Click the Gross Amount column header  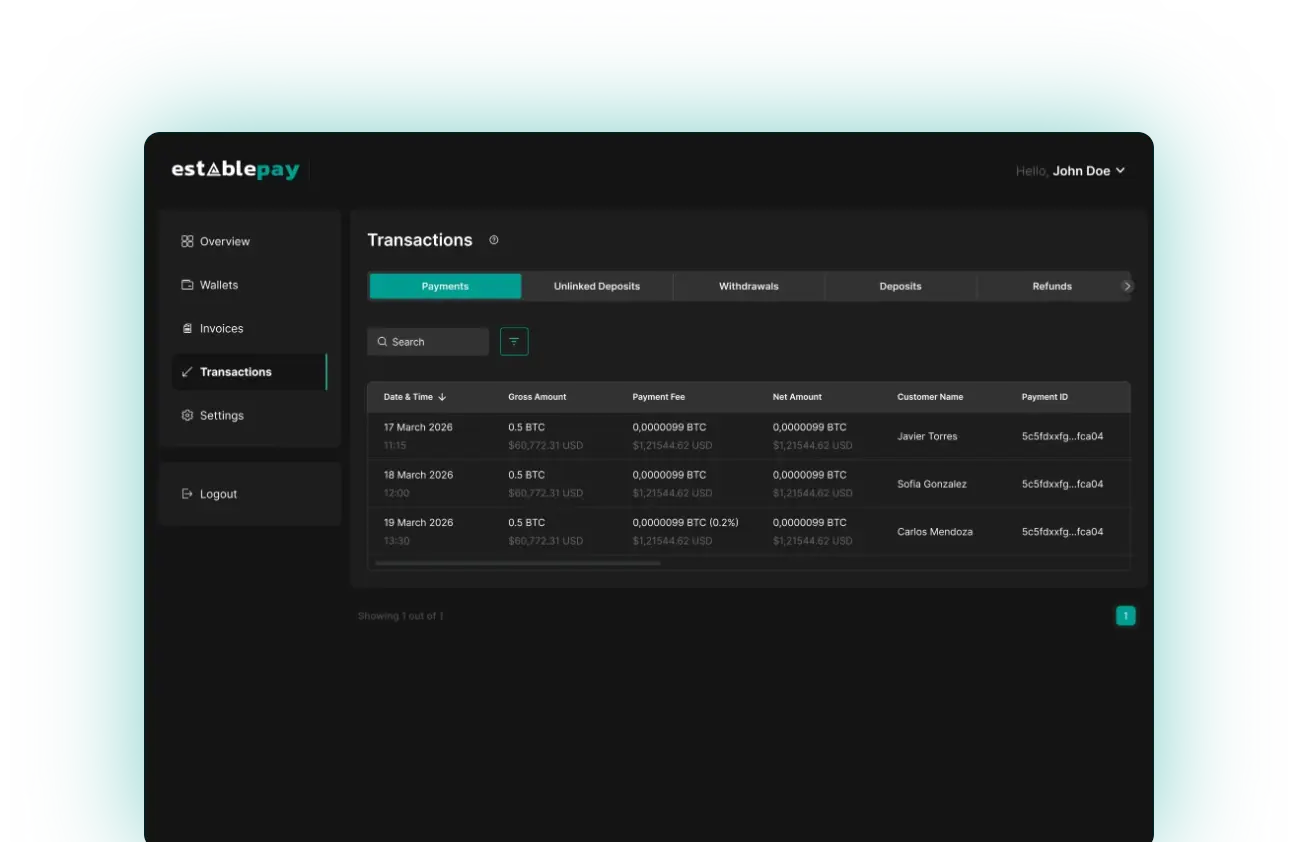coord(537,397)
